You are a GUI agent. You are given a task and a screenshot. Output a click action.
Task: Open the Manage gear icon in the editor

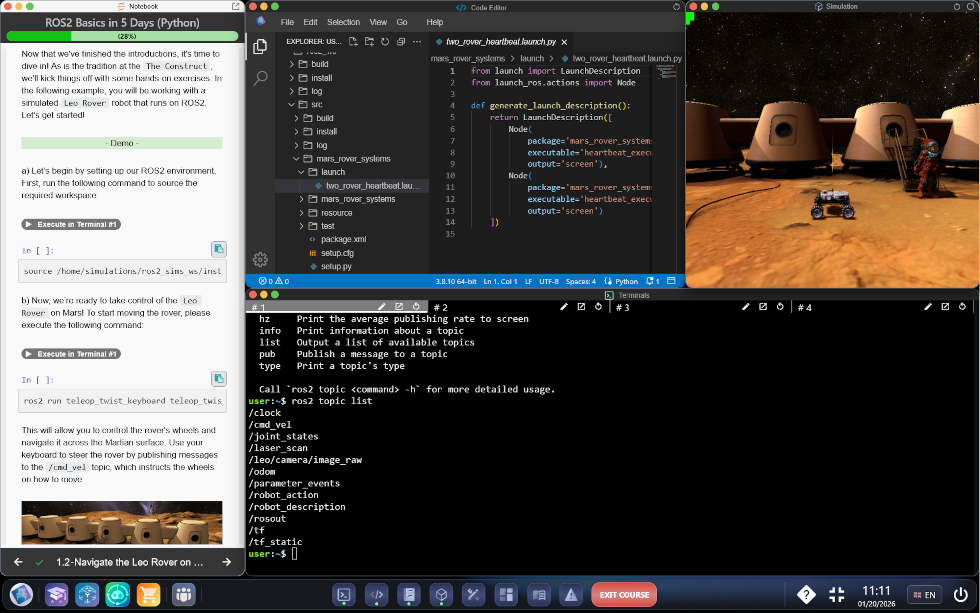point(260,259)
